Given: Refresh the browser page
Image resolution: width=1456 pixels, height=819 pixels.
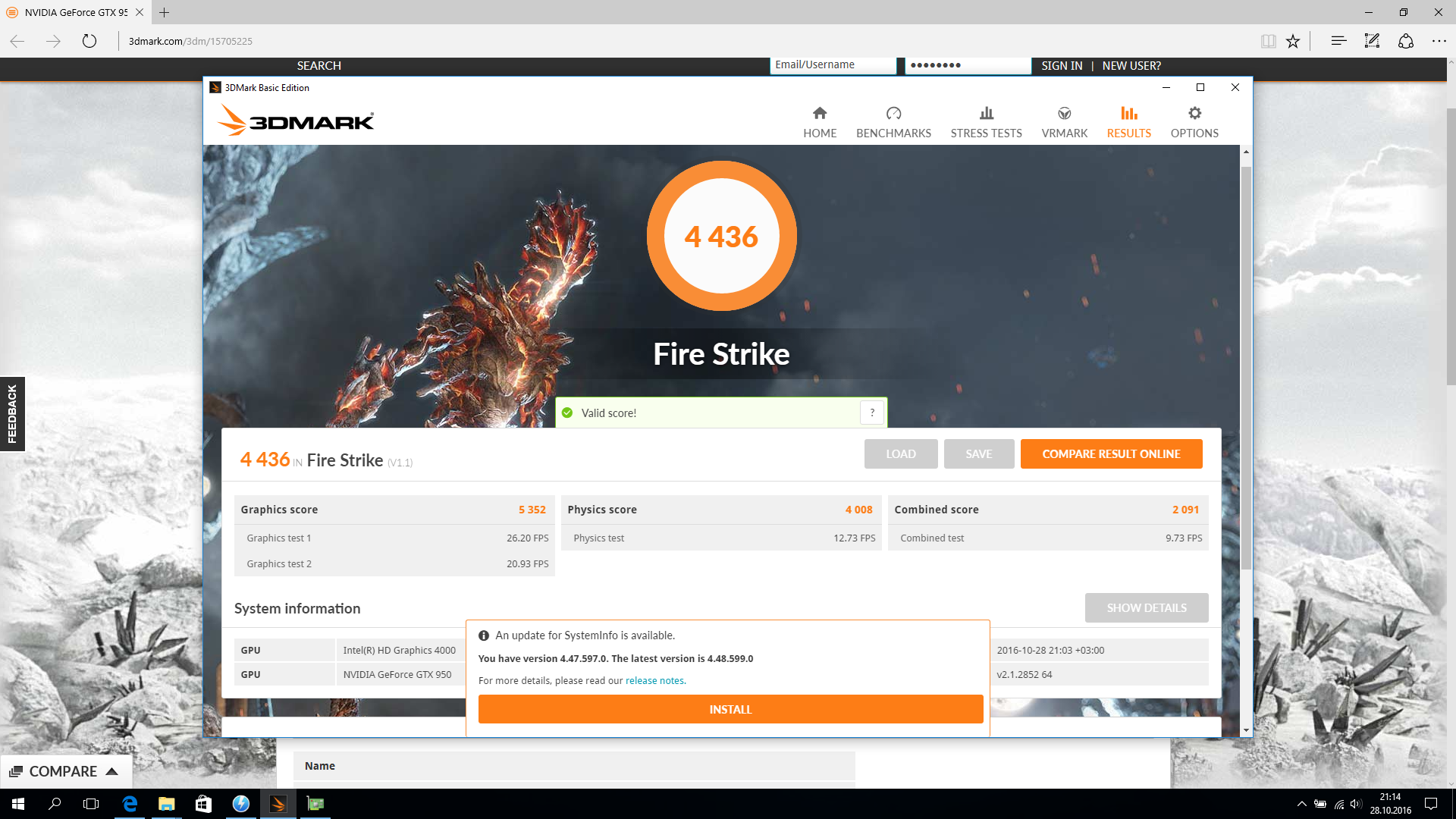Looking at the screenshot, I should click(89, 41).
